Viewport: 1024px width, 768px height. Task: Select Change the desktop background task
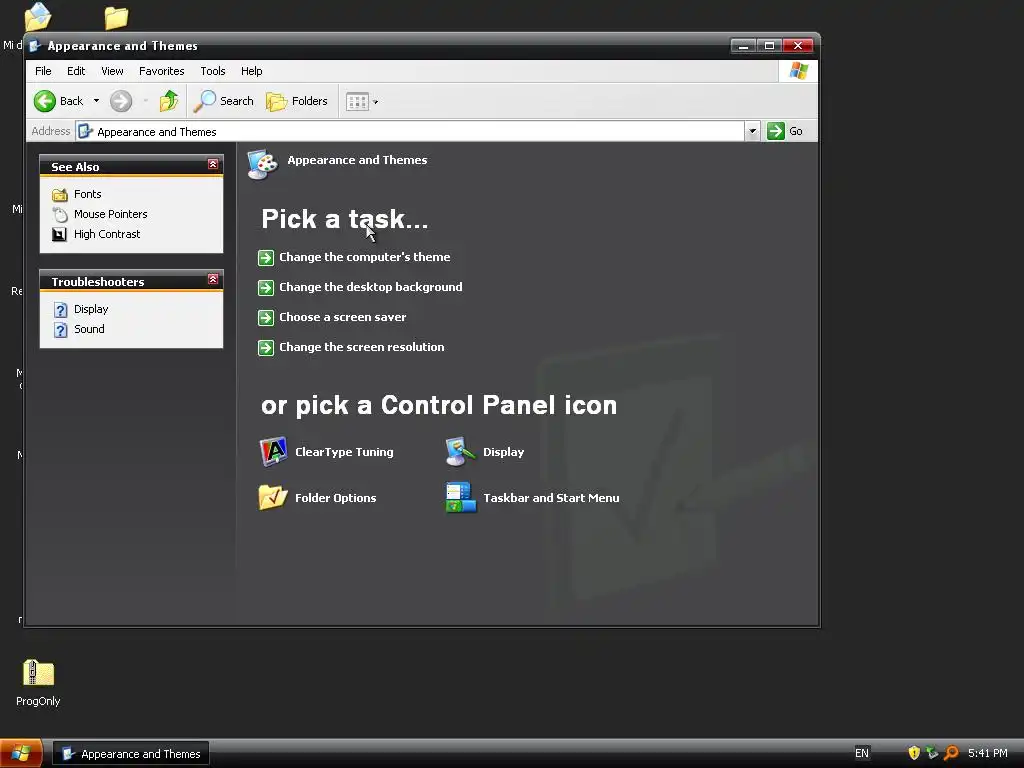370,287
